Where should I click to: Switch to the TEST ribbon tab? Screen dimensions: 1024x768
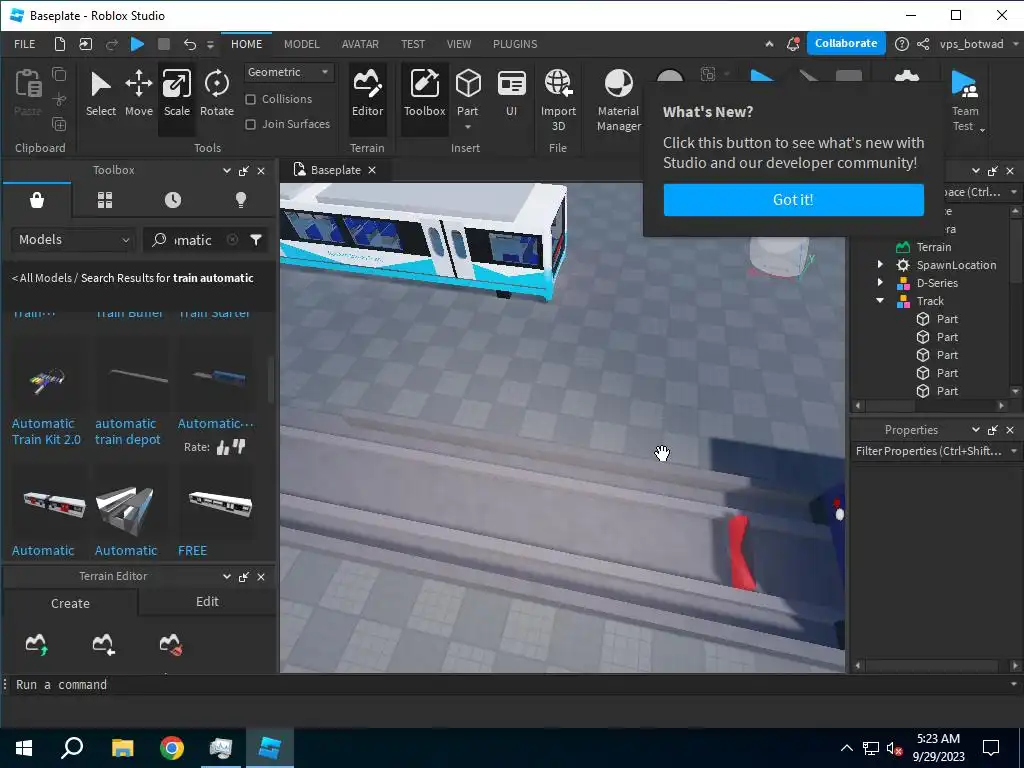(413, 44)
